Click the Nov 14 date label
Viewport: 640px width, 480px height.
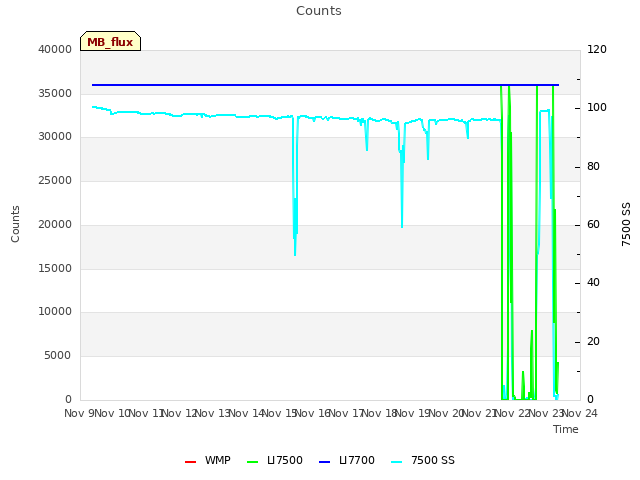247,413
